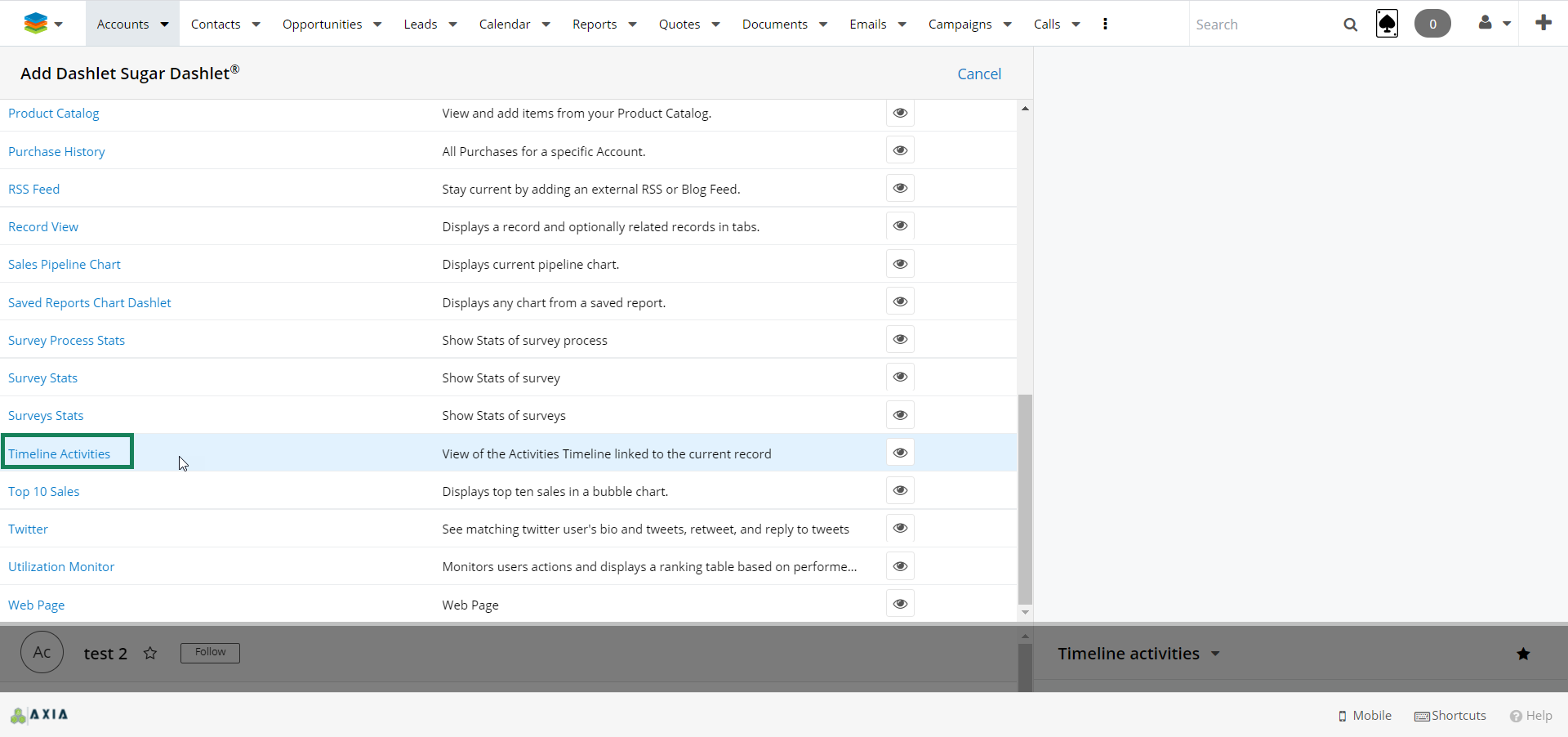The width and height of the screenshot is (1568, 737).
Task: Click the notifications counter badge showing 0
Action: pos(1432,24)
